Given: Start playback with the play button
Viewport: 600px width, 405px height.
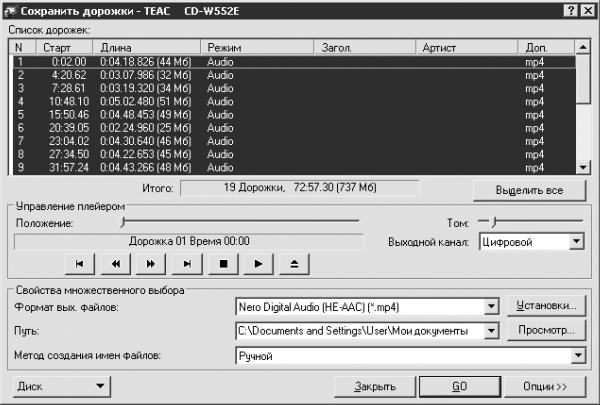Looking at the screenshot, I should click(259, 264).
